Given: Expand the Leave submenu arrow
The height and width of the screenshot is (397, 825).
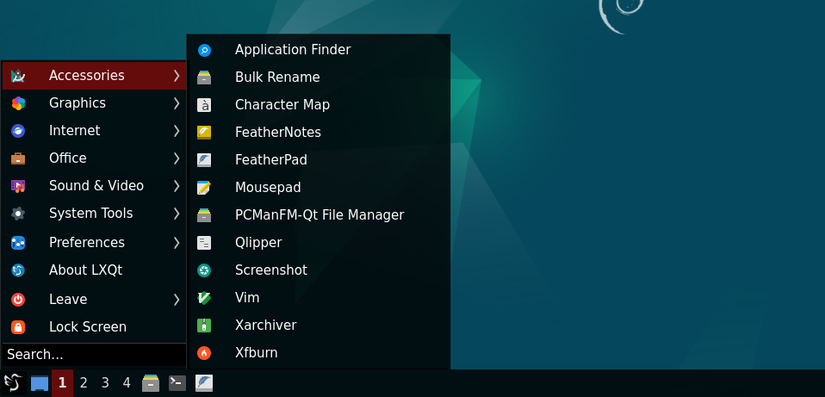Looking at the screenshot, I should [x=177, y=299].
